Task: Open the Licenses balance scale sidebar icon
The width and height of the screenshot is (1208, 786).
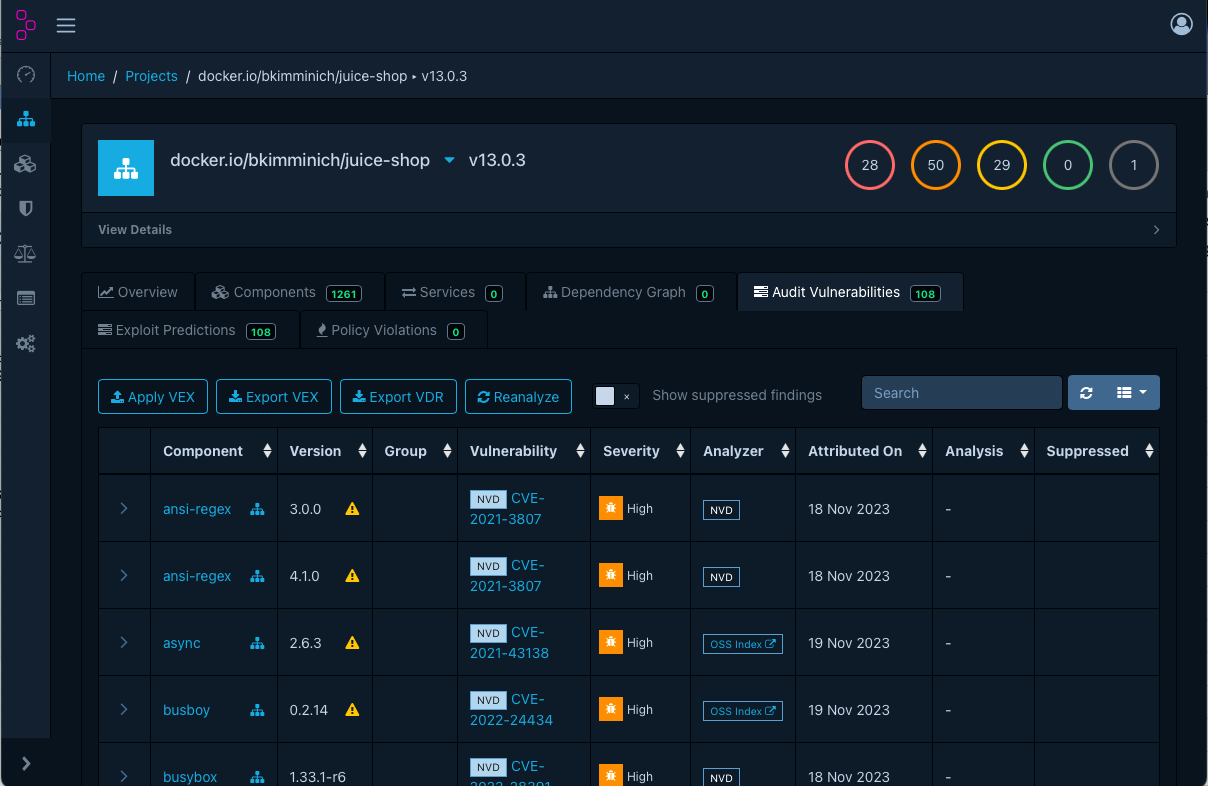Action: click(x=26, y=254)
